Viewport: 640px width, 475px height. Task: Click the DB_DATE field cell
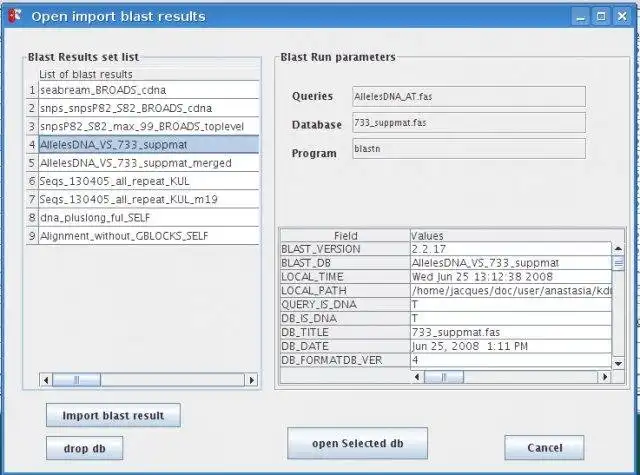345,346
